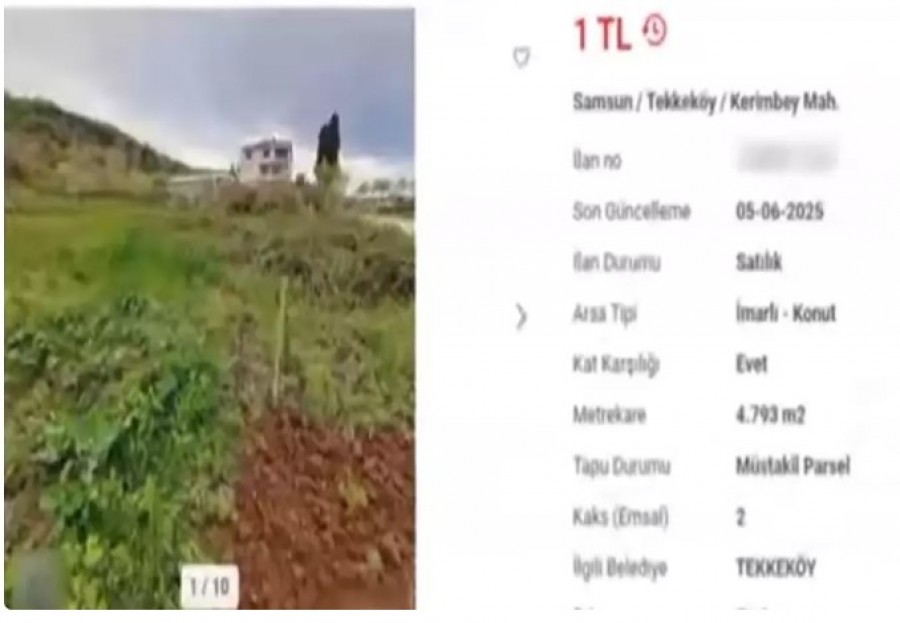Click the Metrekare label
The height and width of the screenshot is (623, 900).
610,415
